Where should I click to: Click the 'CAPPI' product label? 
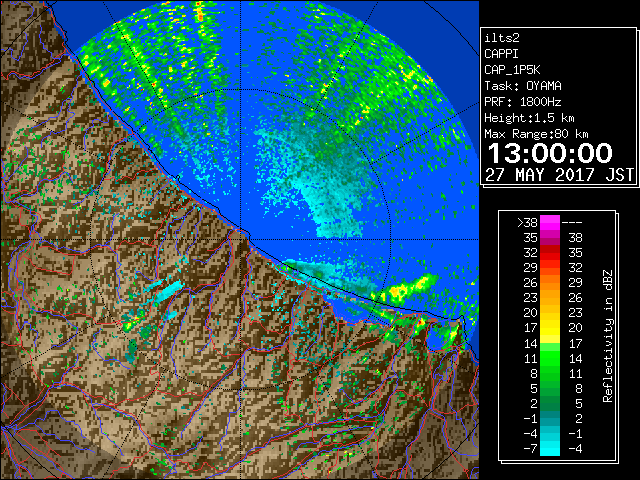tap(501, 54)
